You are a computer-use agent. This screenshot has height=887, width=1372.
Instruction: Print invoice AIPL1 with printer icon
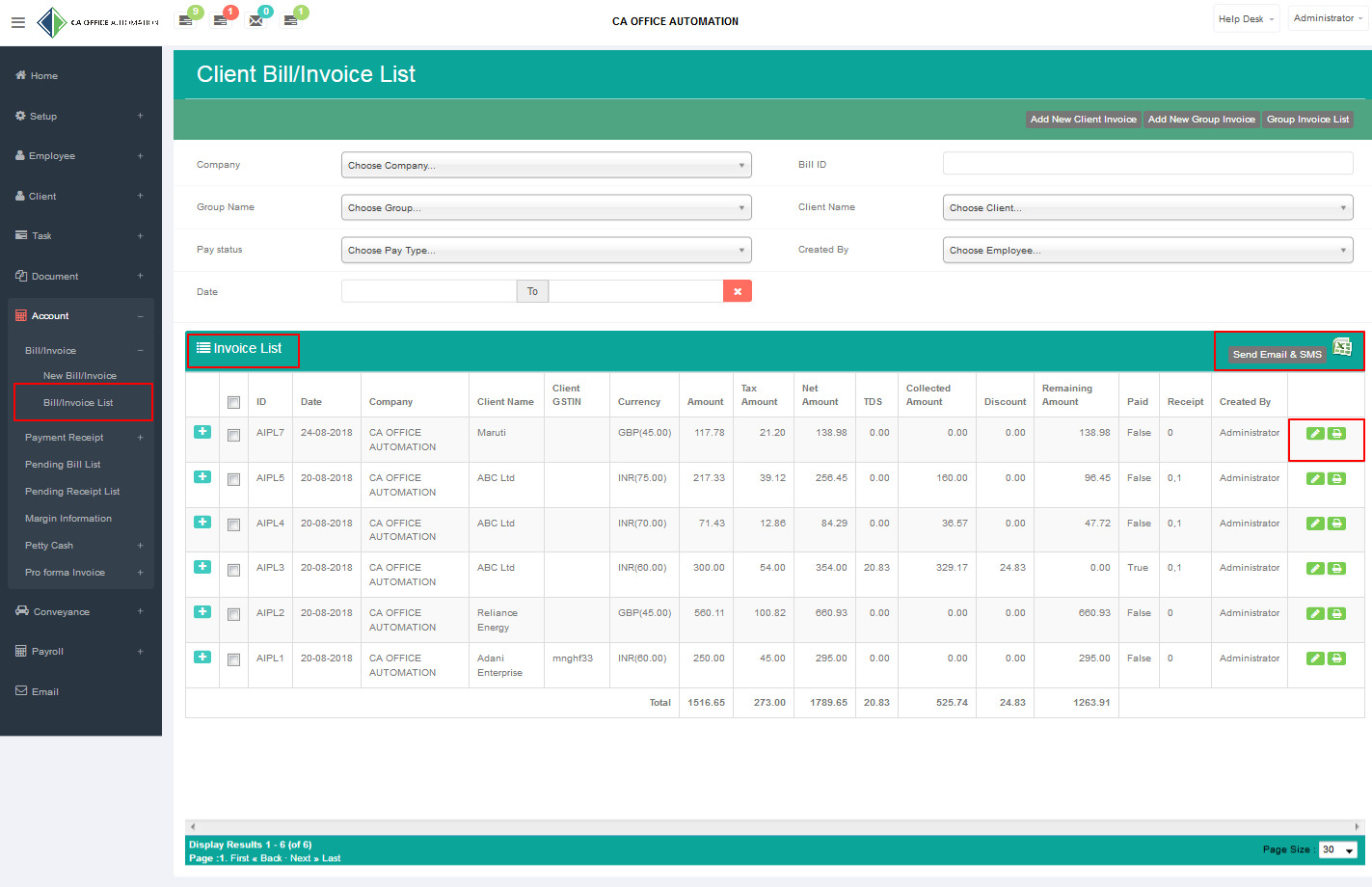pos(1336,659)
